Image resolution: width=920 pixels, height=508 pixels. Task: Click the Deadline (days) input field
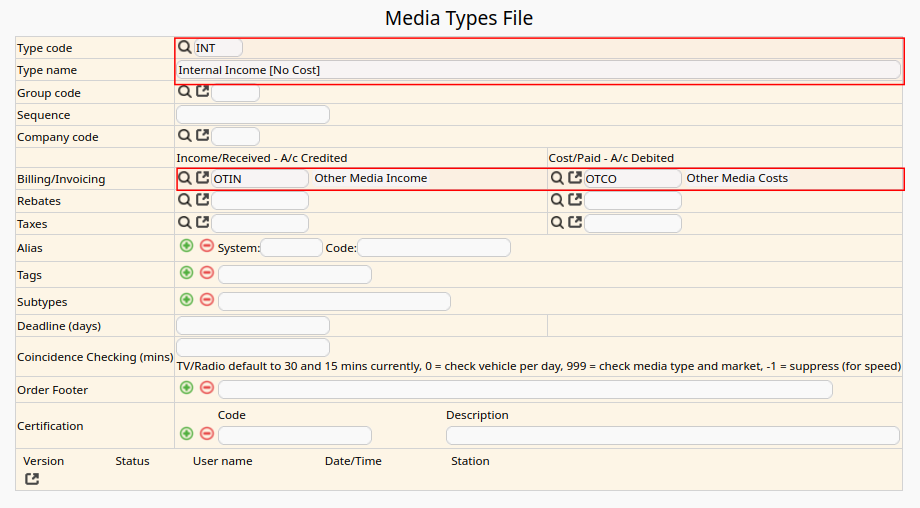pos(253,326)
